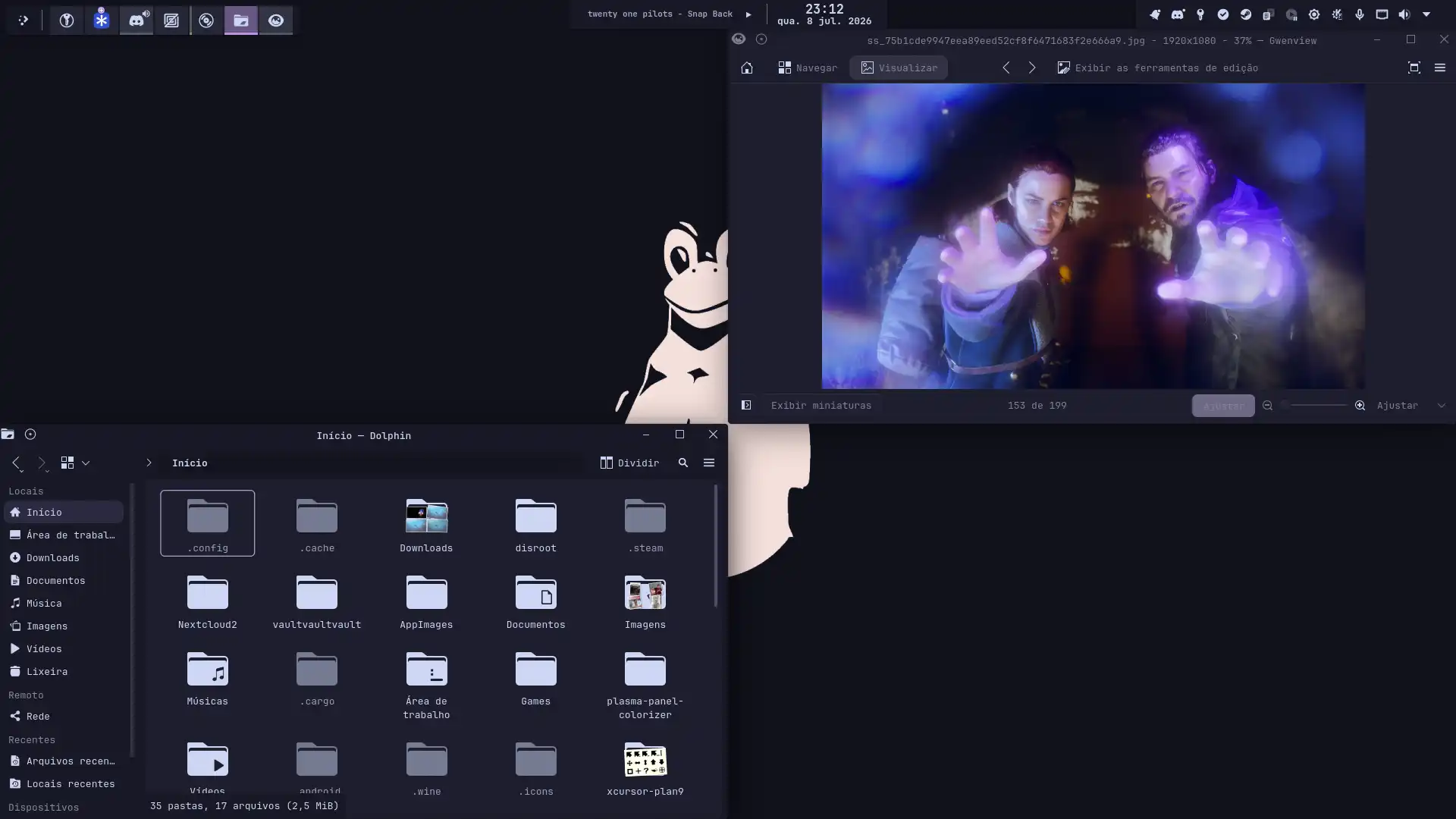The height and width of the screenshot is (819, 1456).
Task: Open the Gwenview hamburger menu
Action: [1440, 67]
